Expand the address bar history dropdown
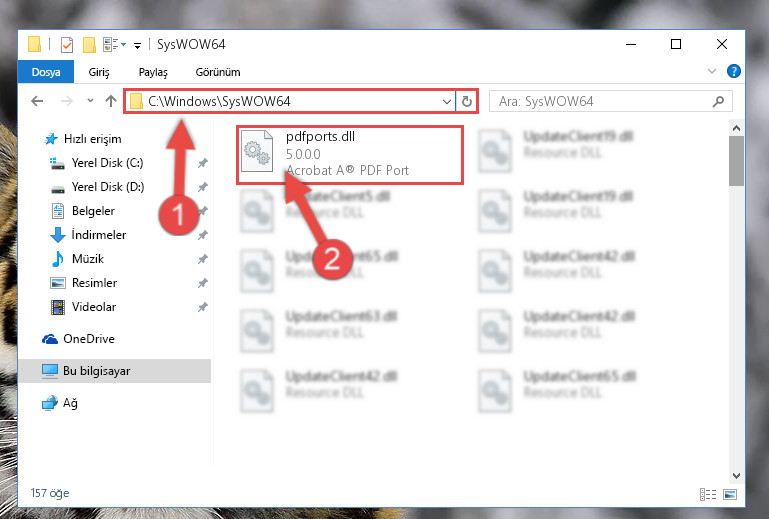Screen dimensions: 769x519 [446, 102]
